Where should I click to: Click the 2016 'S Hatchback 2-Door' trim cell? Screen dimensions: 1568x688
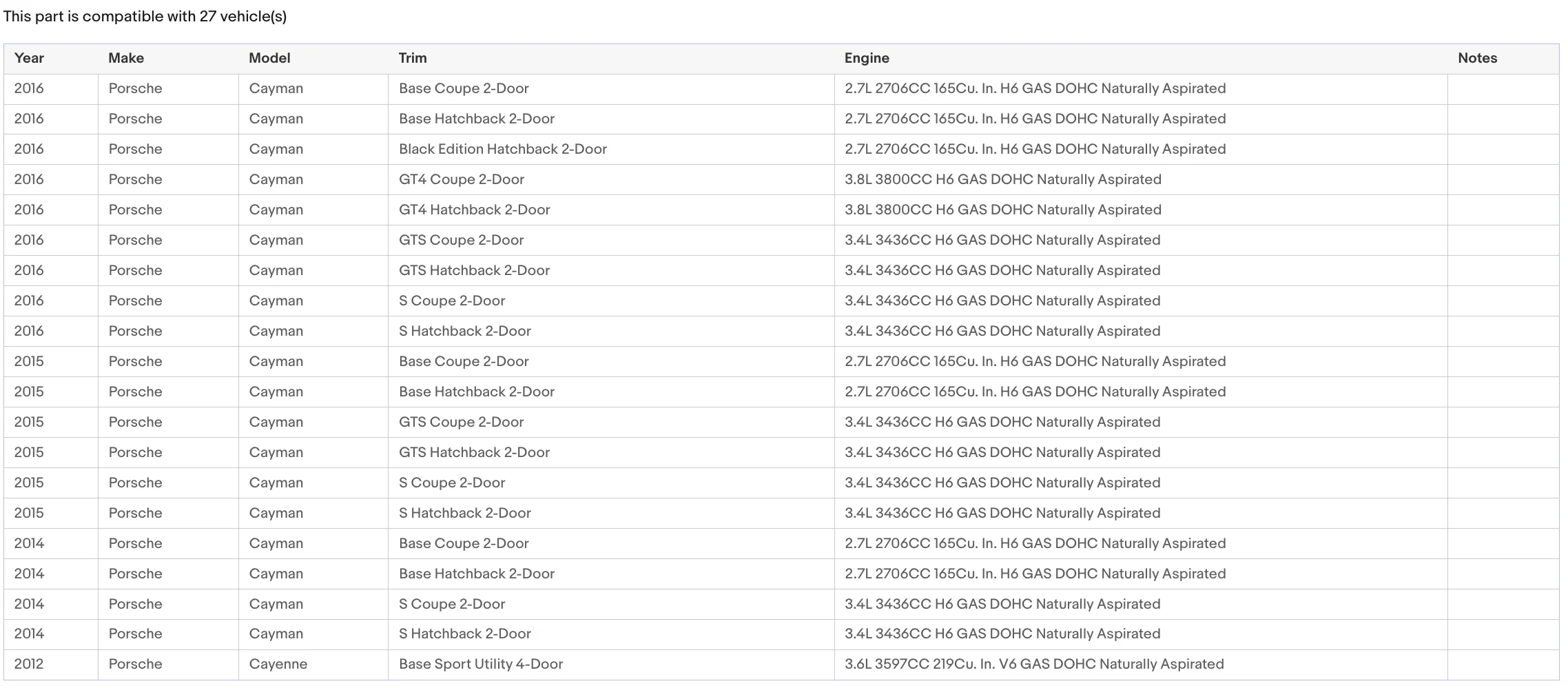pyautogui.click(x=611, y=331)
